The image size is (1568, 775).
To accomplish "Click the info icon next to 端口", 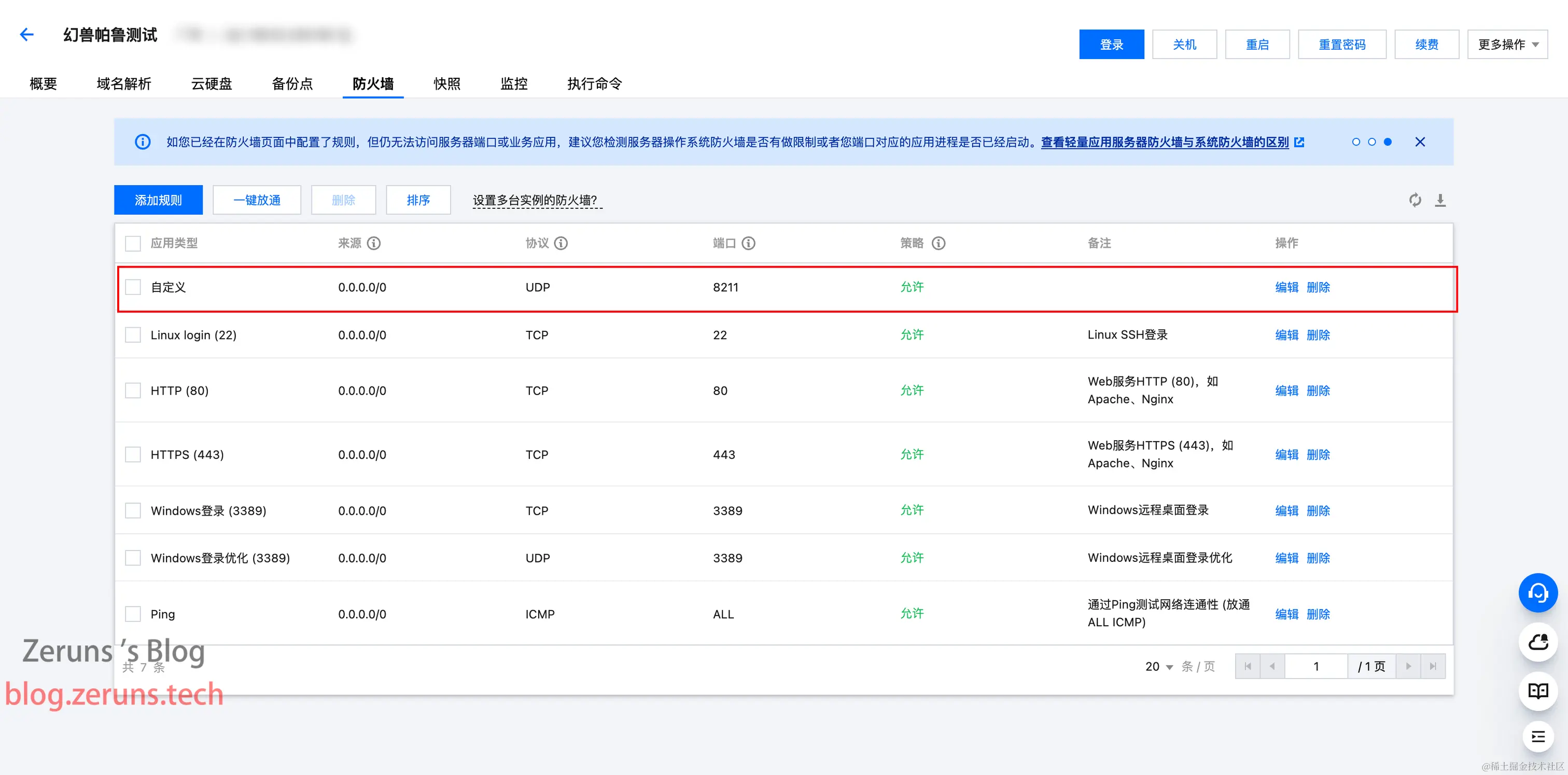I will (749, 243).
